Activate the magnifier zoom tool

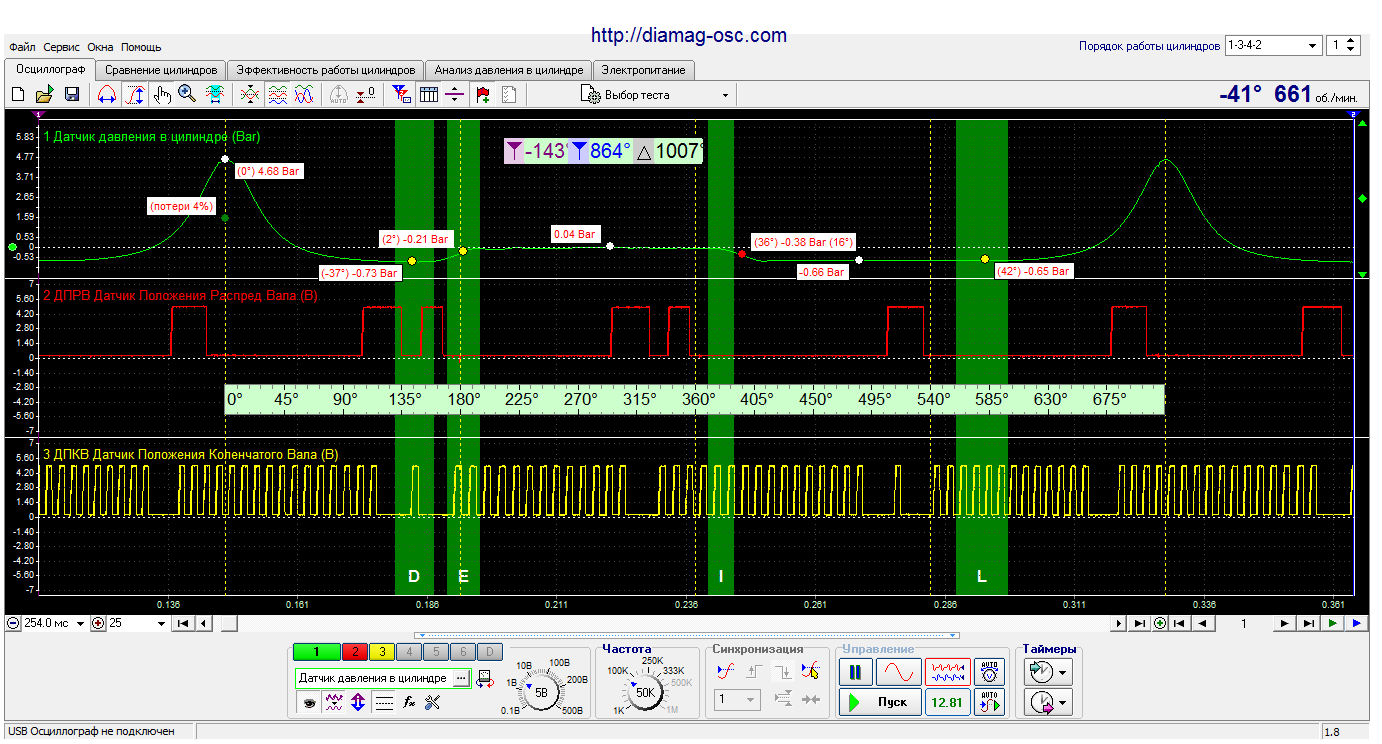coord(187,94)
